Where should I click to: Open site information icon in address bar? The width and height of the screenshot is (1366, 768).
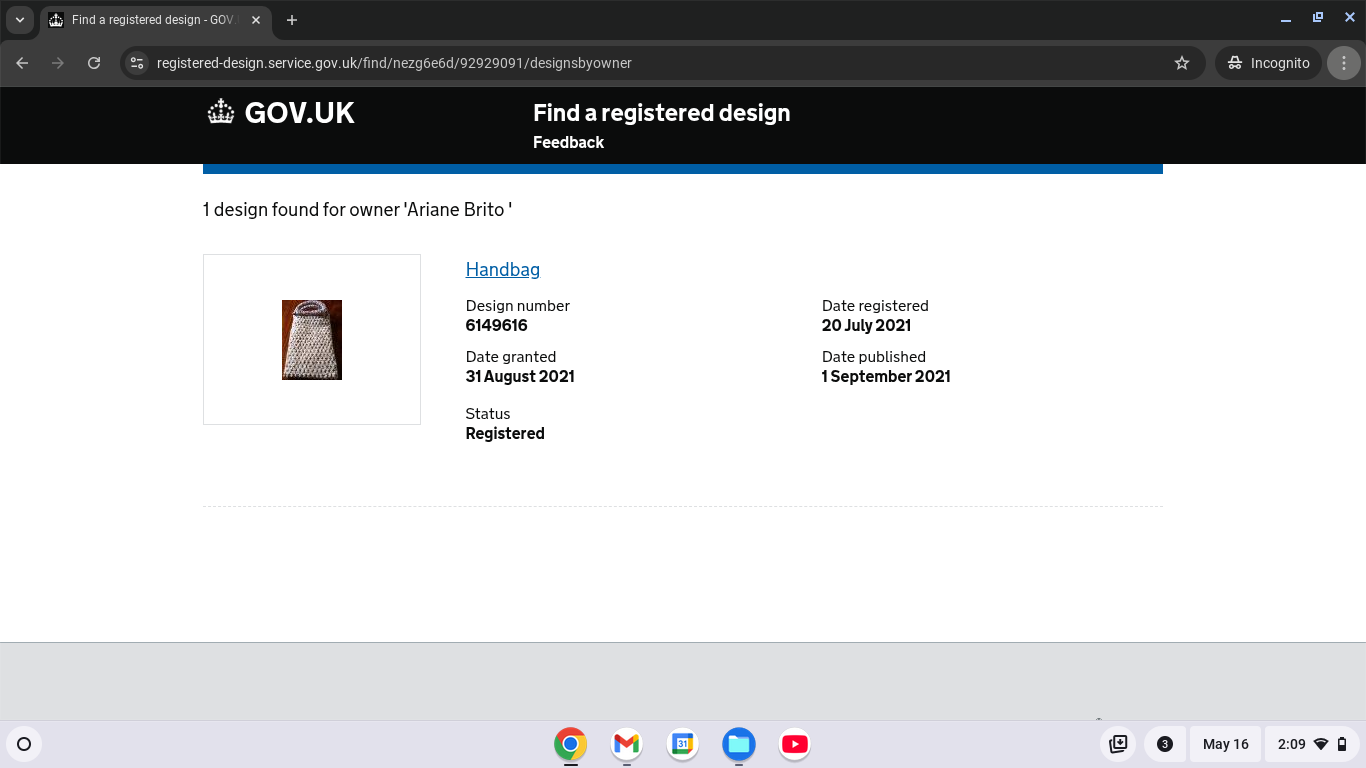pos(137,63)
